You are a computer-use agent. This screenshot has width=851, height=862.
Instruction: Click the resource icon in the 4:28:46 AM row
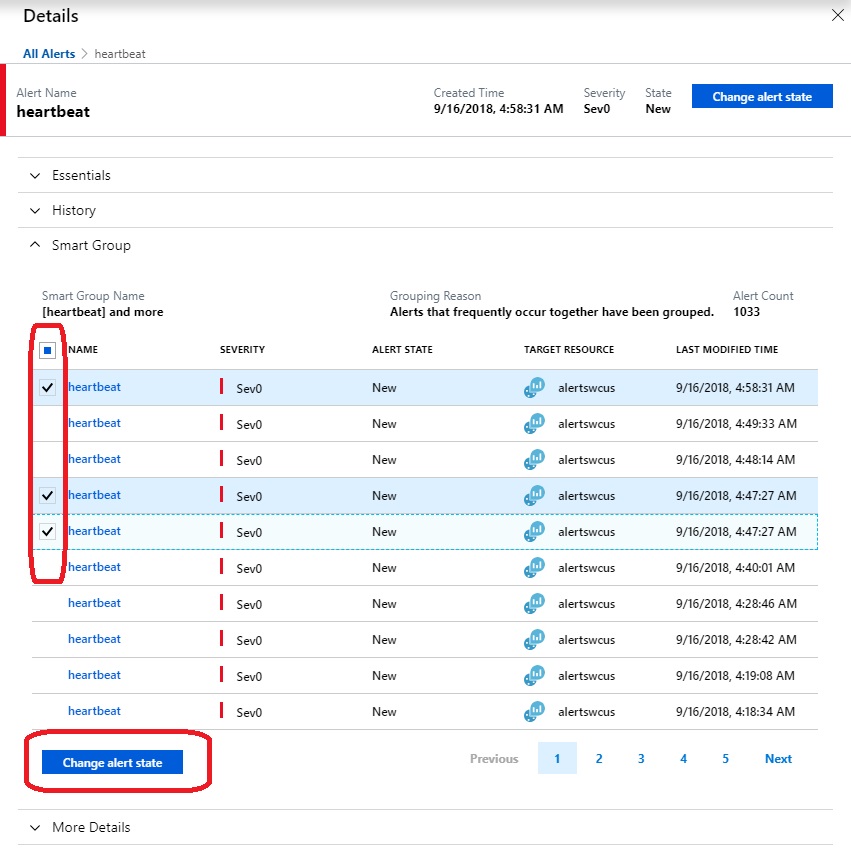[535, 604]
